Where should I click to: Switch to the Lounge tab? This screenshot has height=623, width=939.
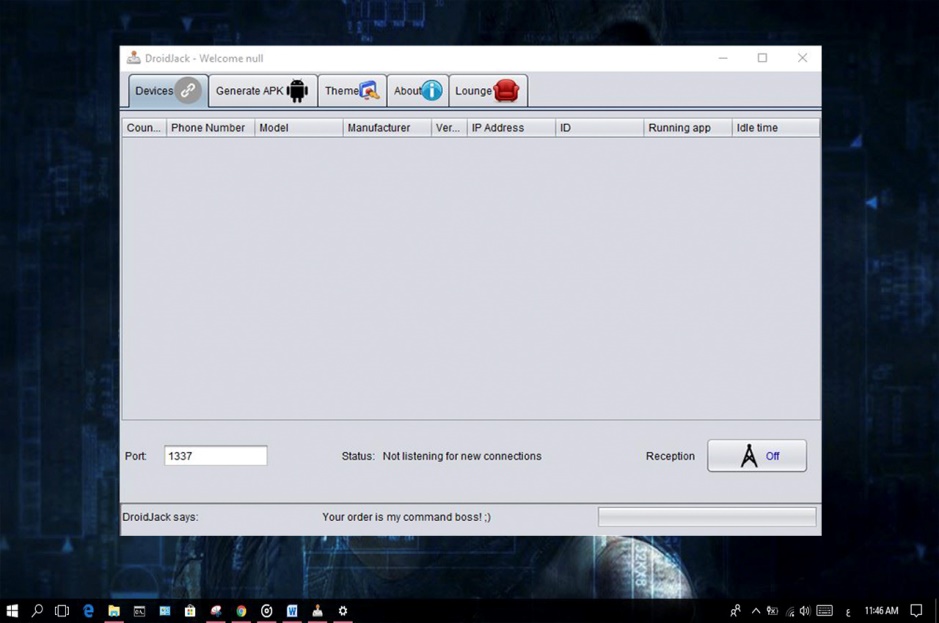click(488, 91)
